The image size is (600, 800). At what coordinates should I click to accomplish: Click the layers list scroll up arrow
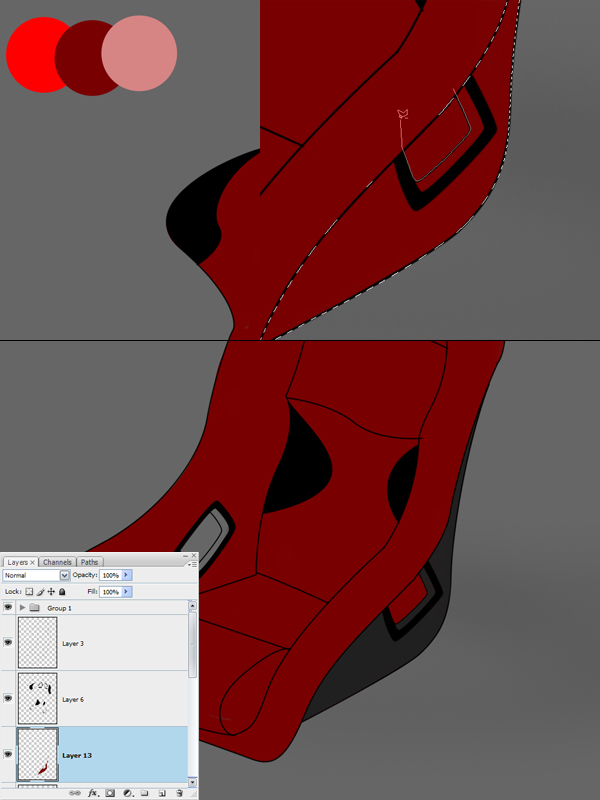192,606
